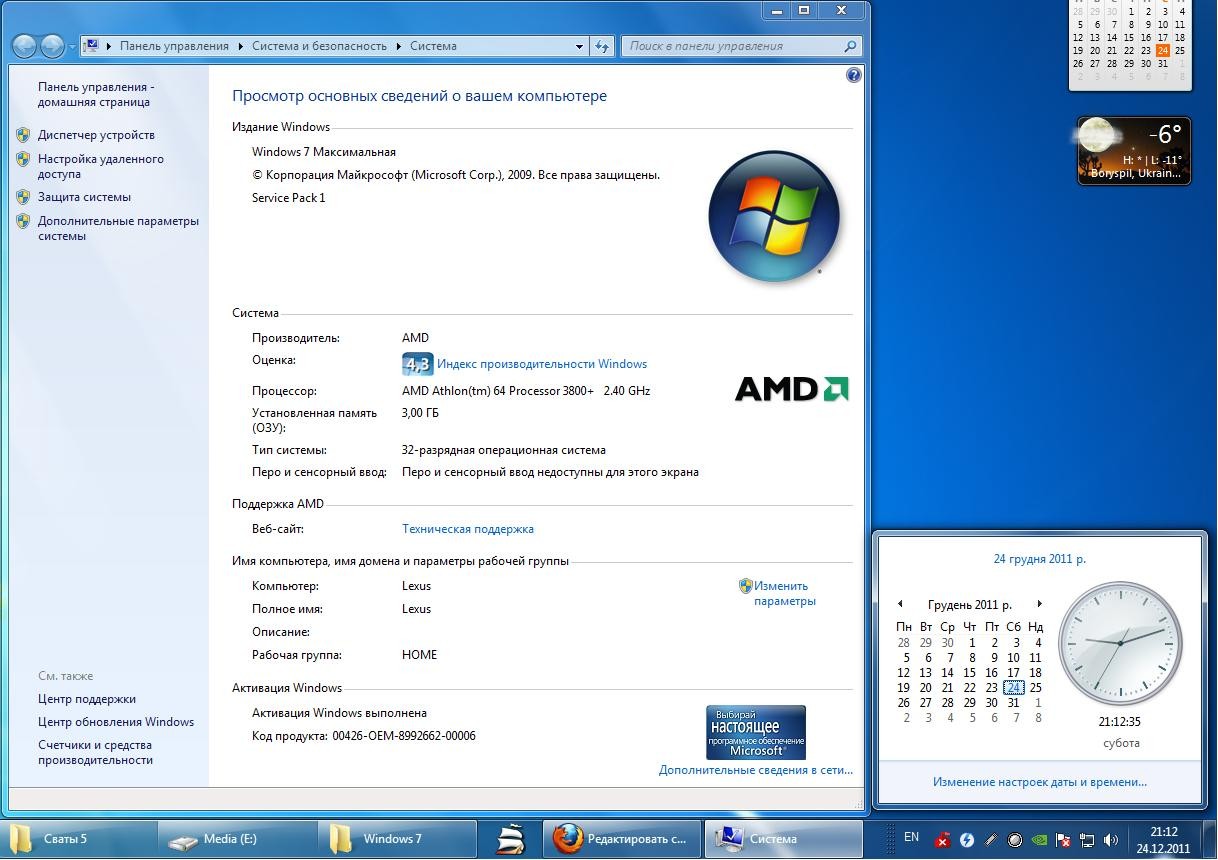The image size is (1218, 860).
Task: Click Изменить параметры link
Action: pos(785,594)
